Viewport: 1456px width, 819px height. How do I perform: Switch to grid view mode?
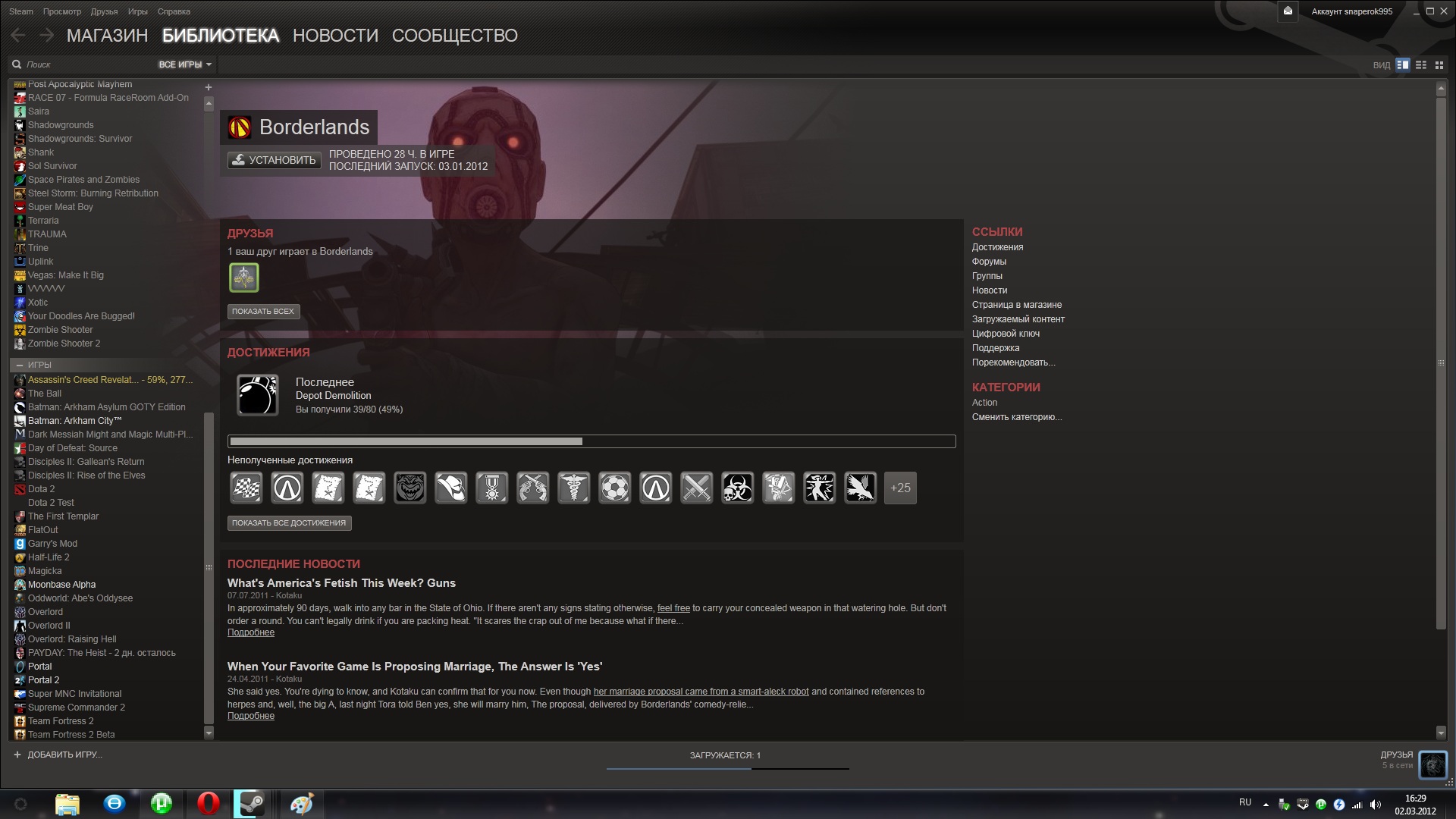pyautogui.click(x=1439, y=65)
